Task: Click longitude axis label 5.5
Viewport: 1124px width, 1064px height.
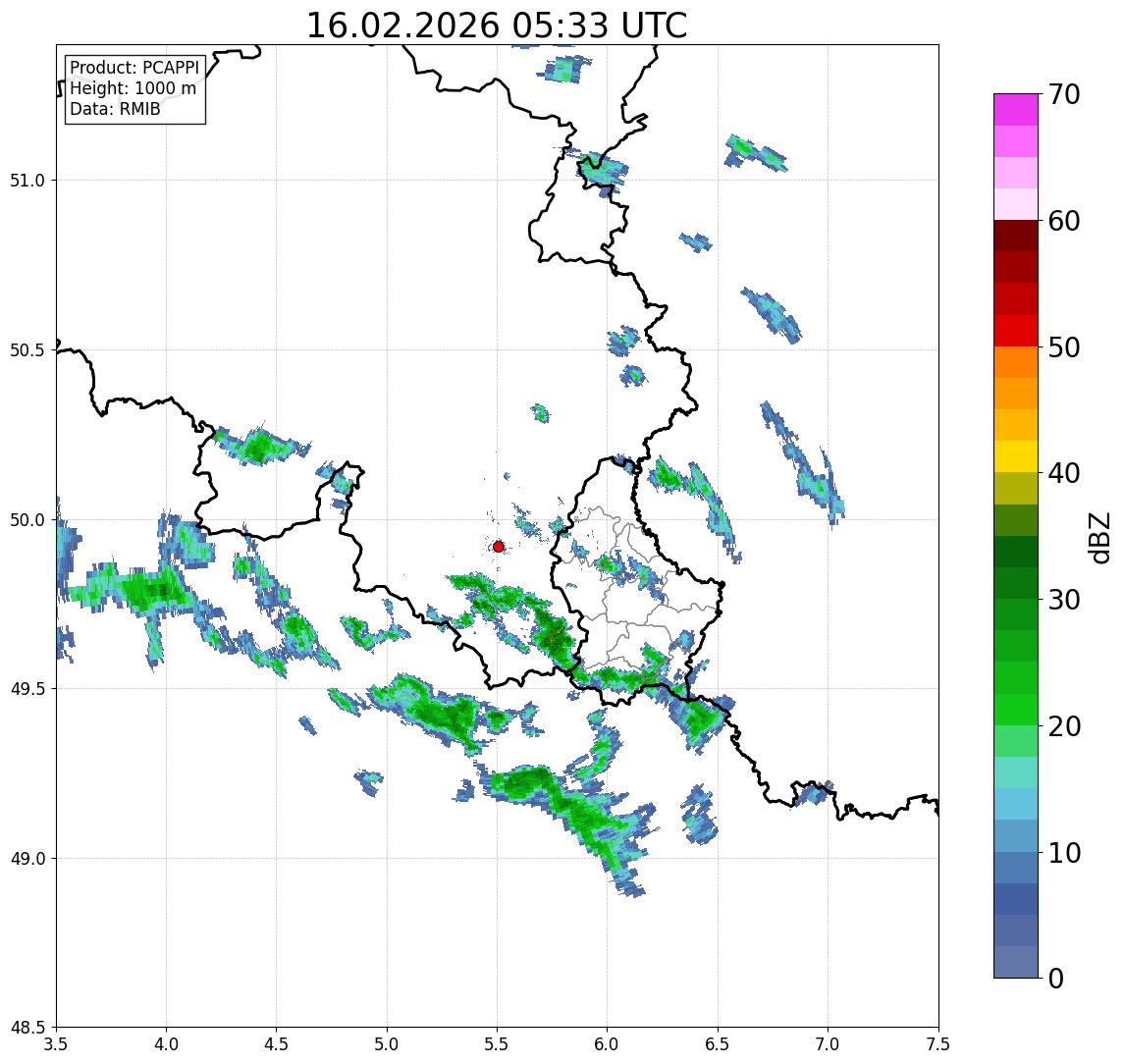Action: tap(498, 1044)
